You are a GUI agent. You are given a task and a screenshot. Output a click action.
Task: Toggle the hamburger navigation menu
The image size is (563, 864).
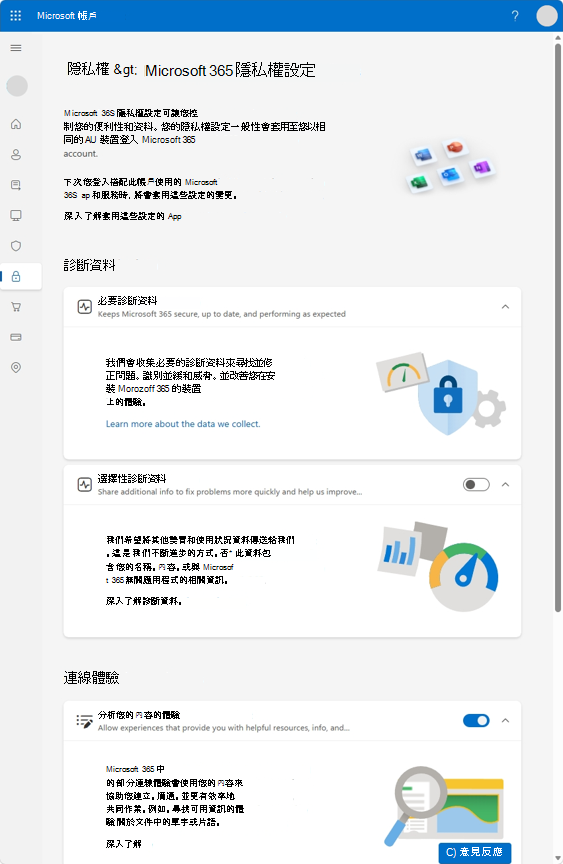click(16, 48)
